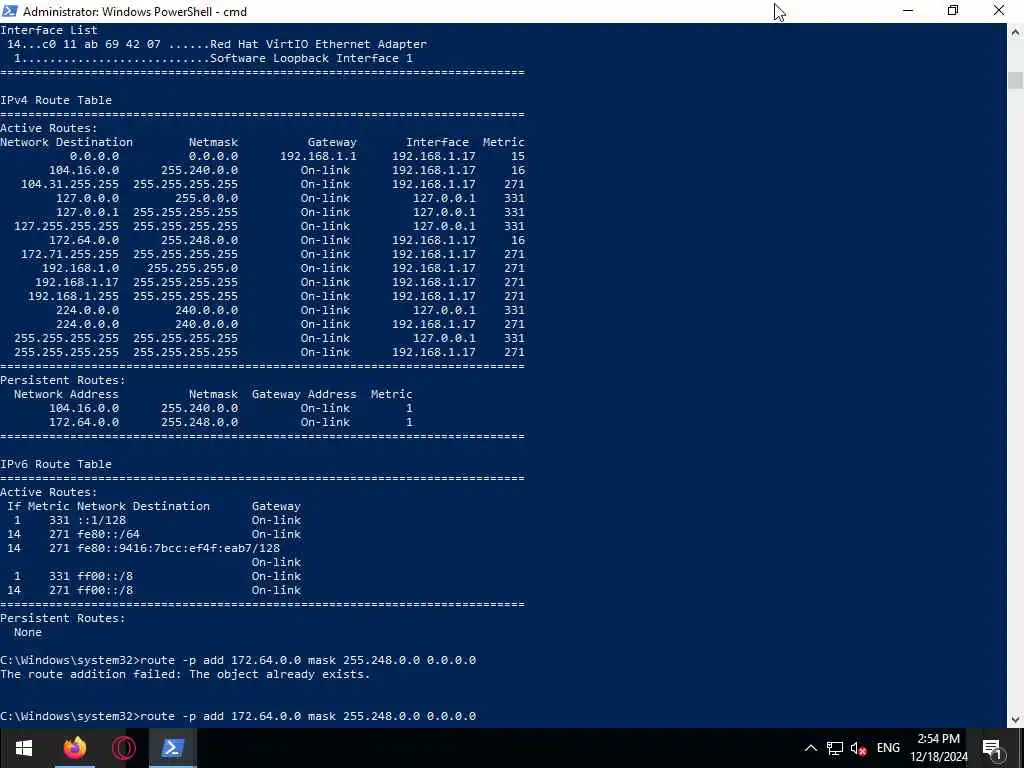Click IPv6 destination ::1/128
The width and height of the screenshot is (1024, 768).
[101, 520]
